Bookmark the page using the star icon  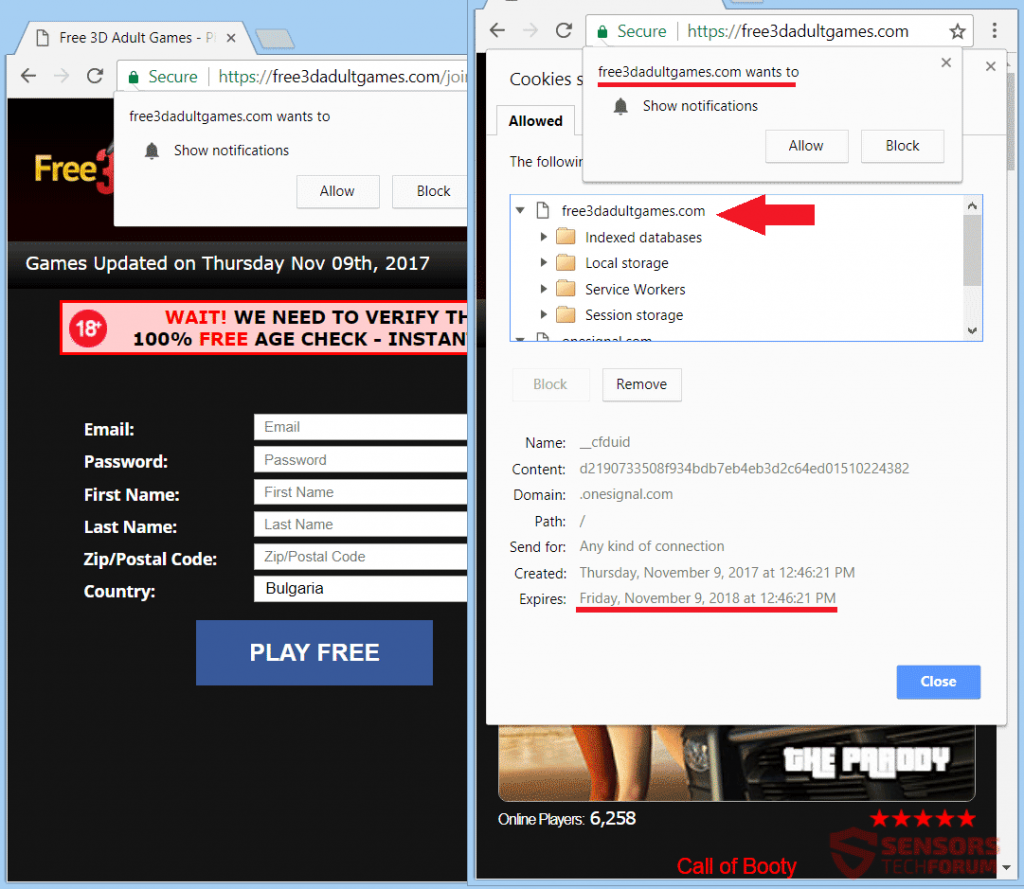point(957,31)
